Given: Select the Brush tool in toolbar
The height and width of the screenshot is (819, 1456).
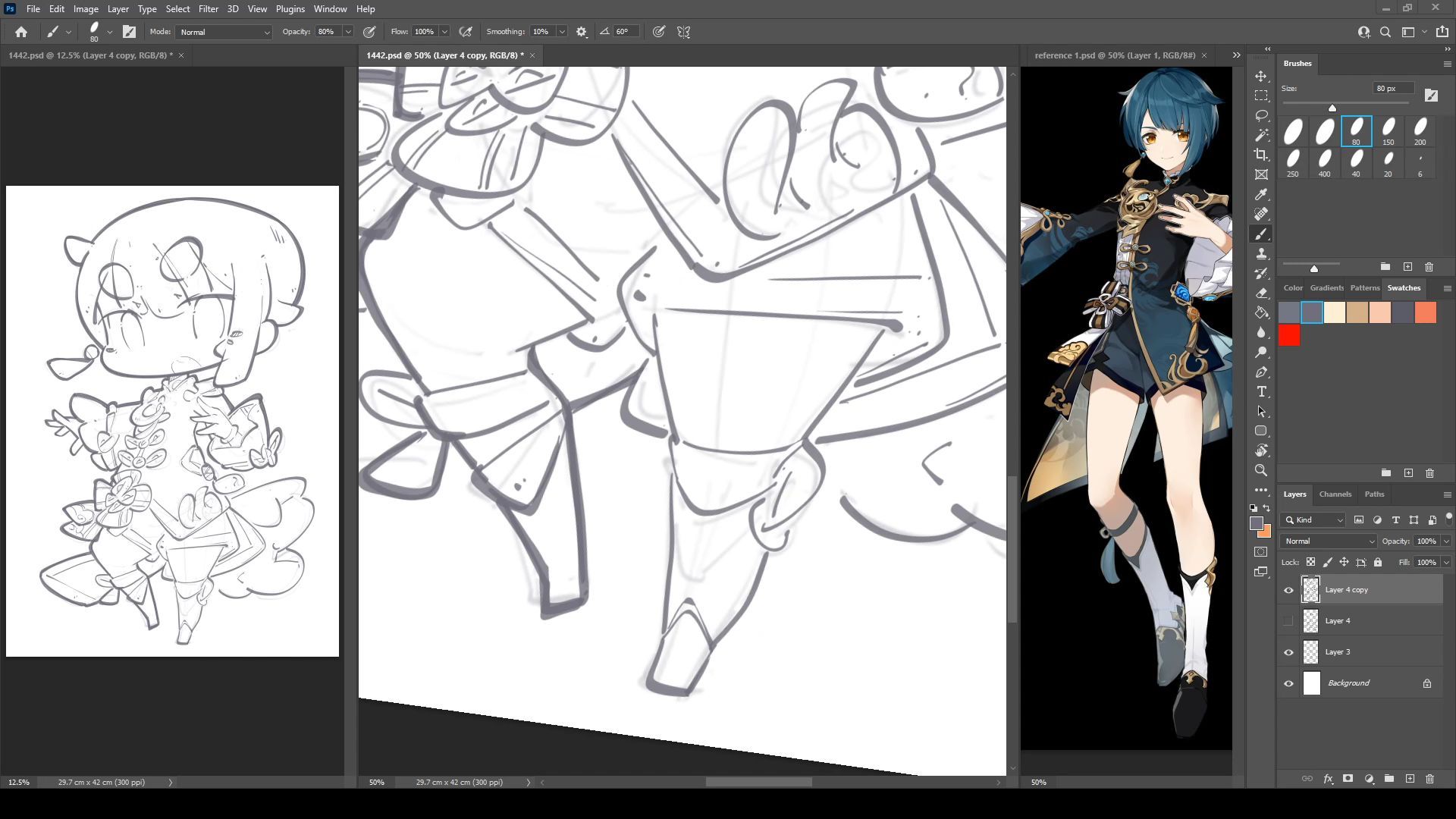Looking at the screenshot, I should [1261, 234].
